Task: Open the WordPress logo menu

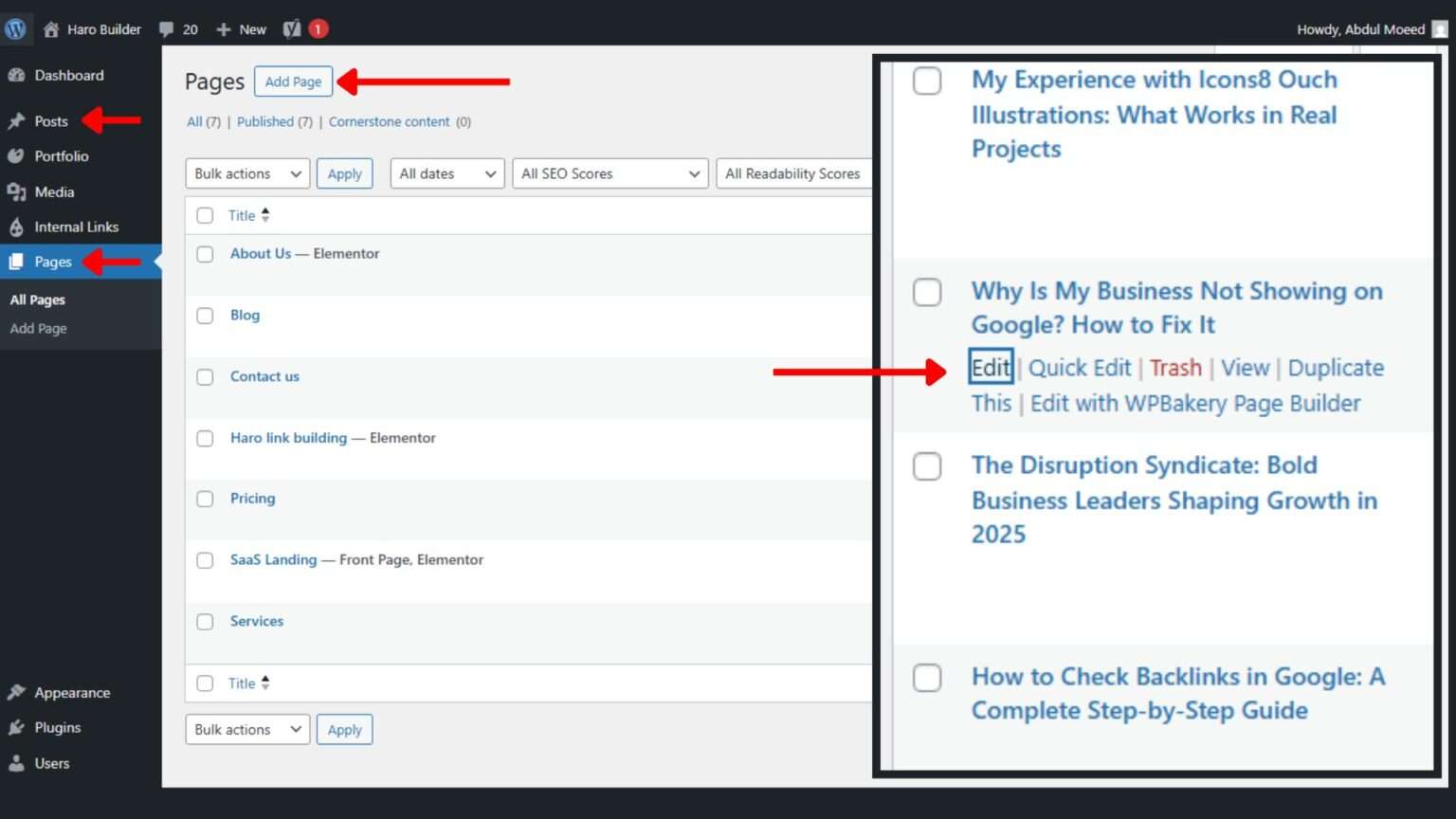Action: (x=15, y=27)
